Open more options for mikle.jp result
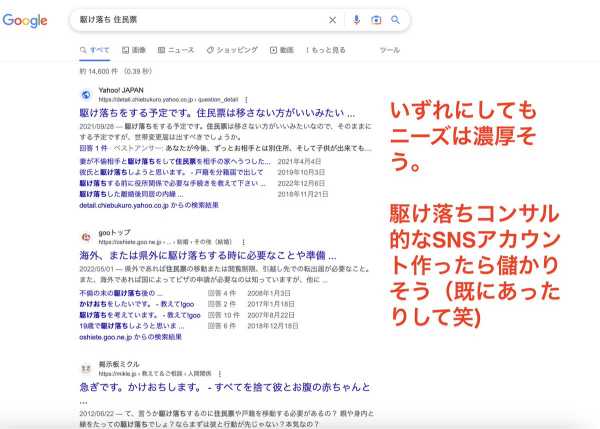 click(x=220, y=373)
